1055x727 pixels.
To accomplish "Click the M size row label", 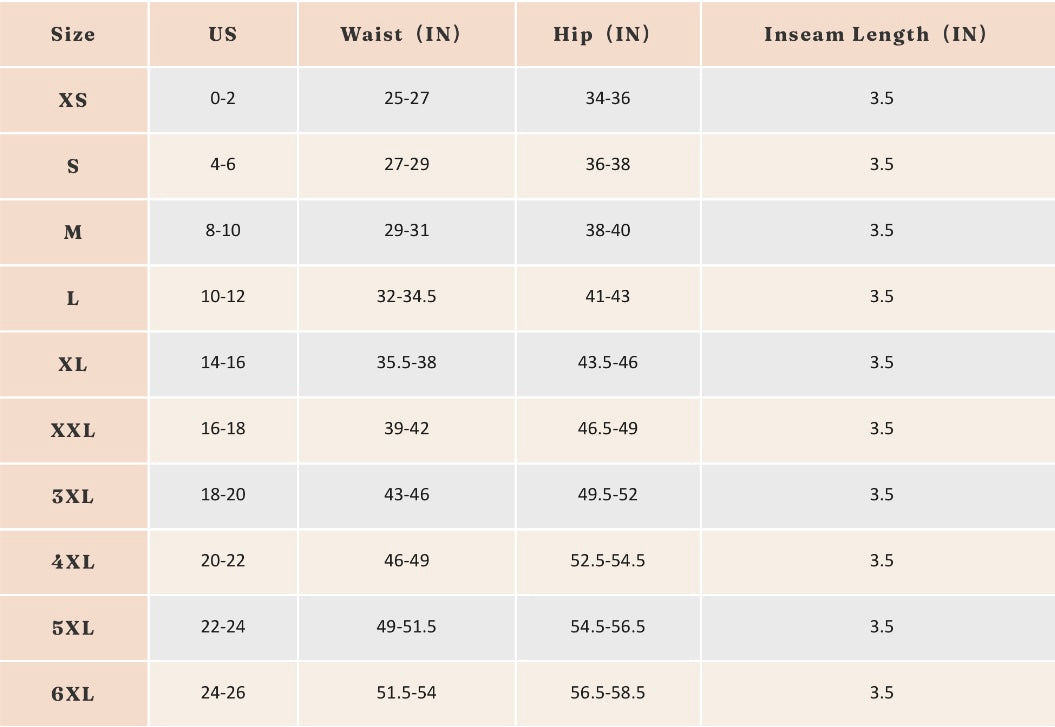I will pos(73,232).
